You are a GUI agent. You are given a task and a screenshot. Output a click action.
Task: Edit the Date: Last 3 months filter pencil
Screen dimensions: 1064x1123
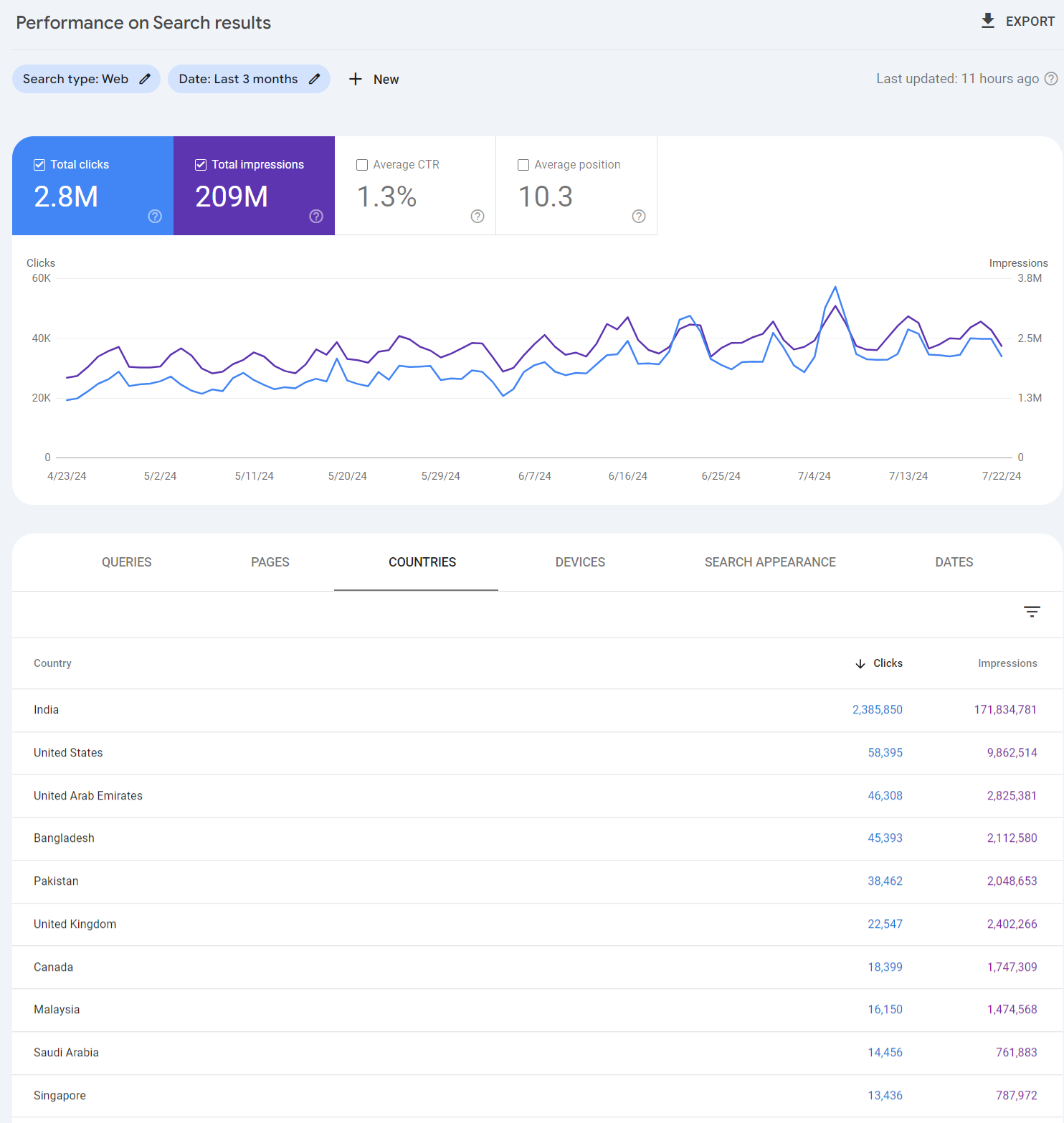click(314, 79)
